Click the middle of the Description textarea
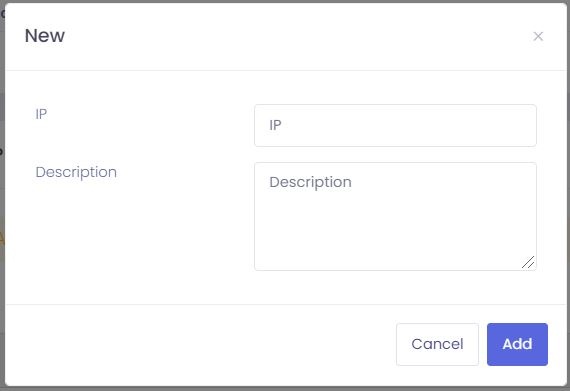The height and width of the screenshot is (391, 570). tap(395, 216)
